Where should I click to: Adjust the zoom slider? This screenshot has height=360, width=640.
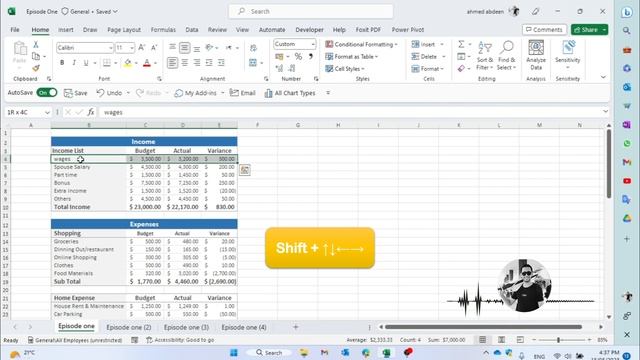pyautogui.click(x=558, y=340)
